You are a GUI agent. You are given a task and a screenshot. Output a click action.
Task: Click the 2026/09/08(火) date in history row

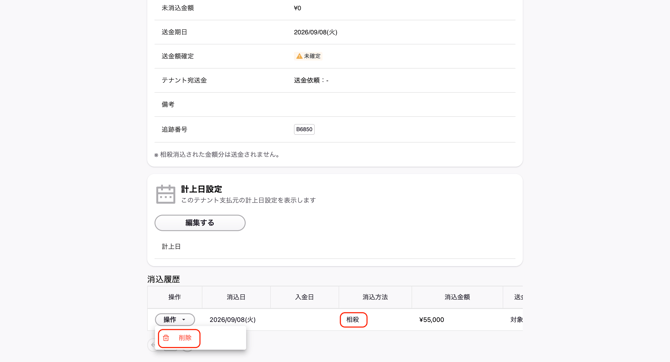coord(232,320)
